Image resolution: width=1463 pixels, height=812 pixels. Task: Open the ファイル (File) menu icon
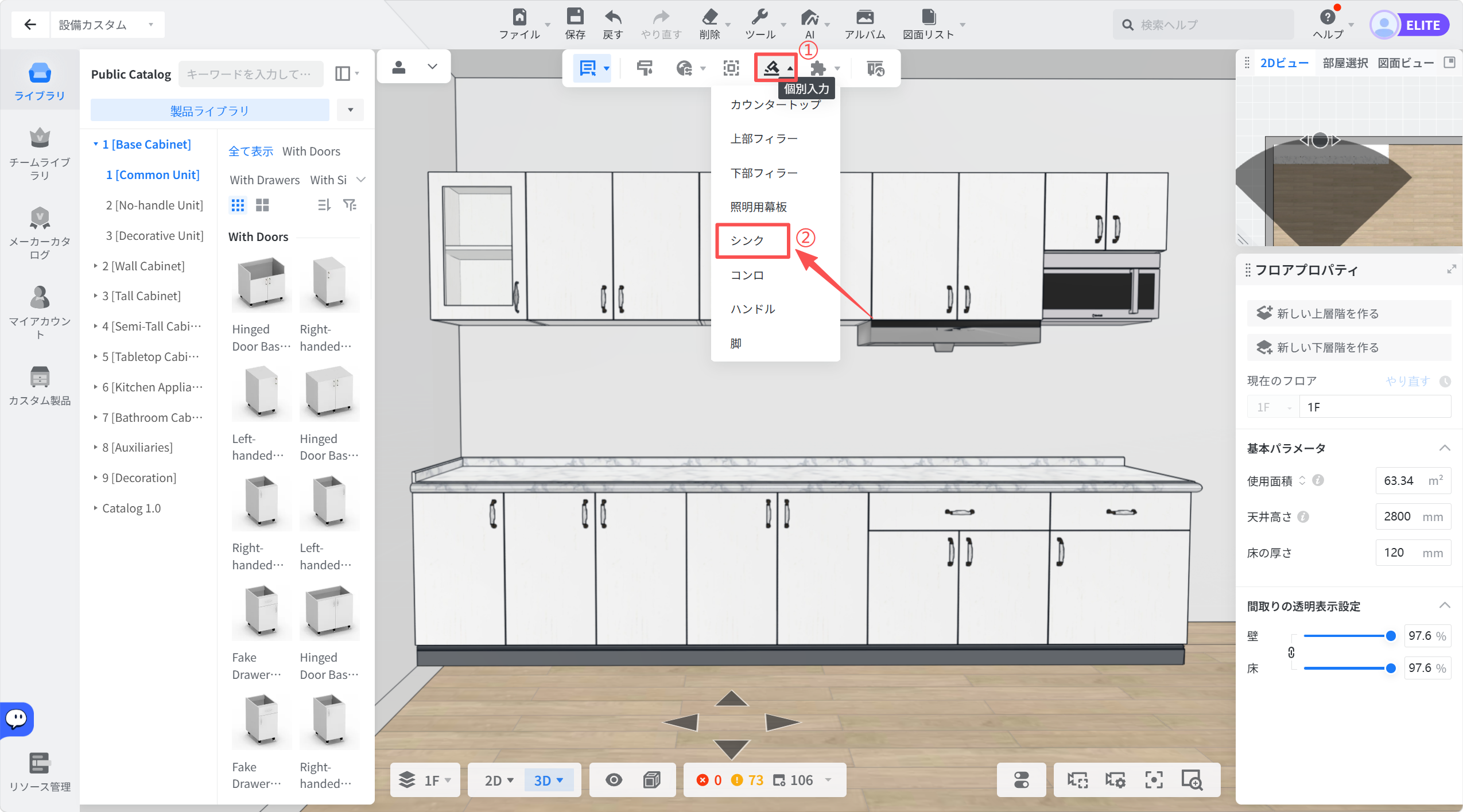[x=519, y=17]
